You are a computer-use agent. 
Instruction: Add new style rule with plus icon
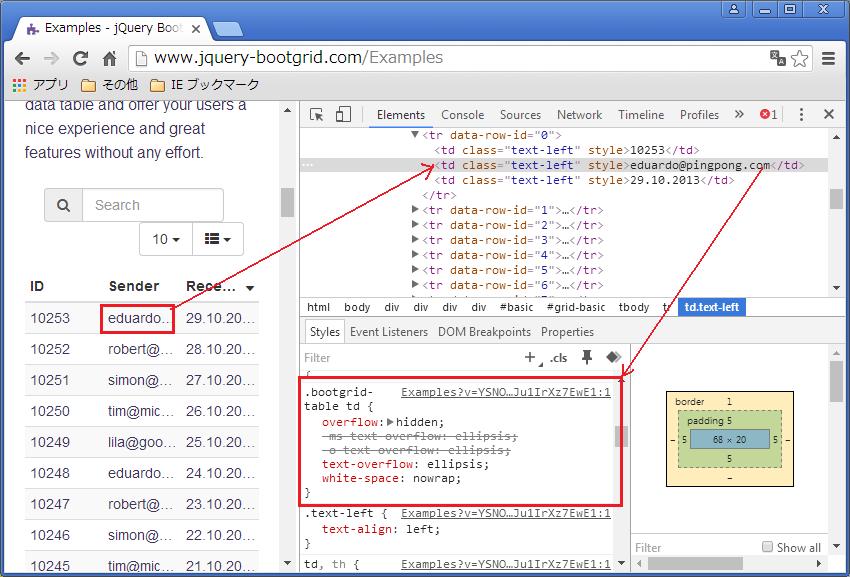(x=531, y=357)
